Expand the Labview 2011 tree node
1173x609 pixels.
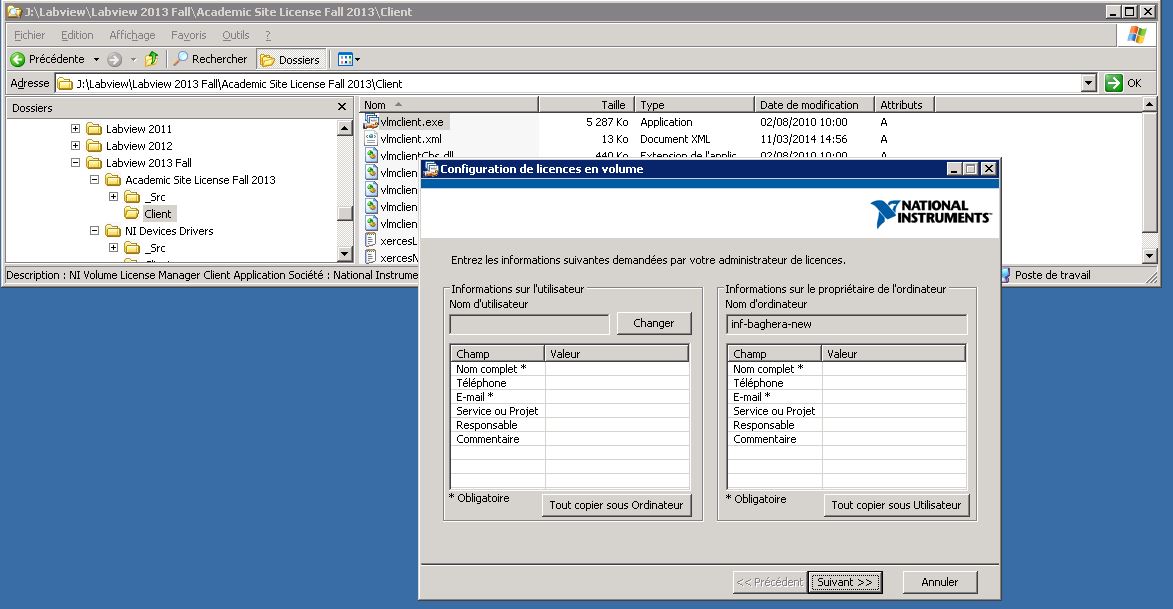(75, 129)
